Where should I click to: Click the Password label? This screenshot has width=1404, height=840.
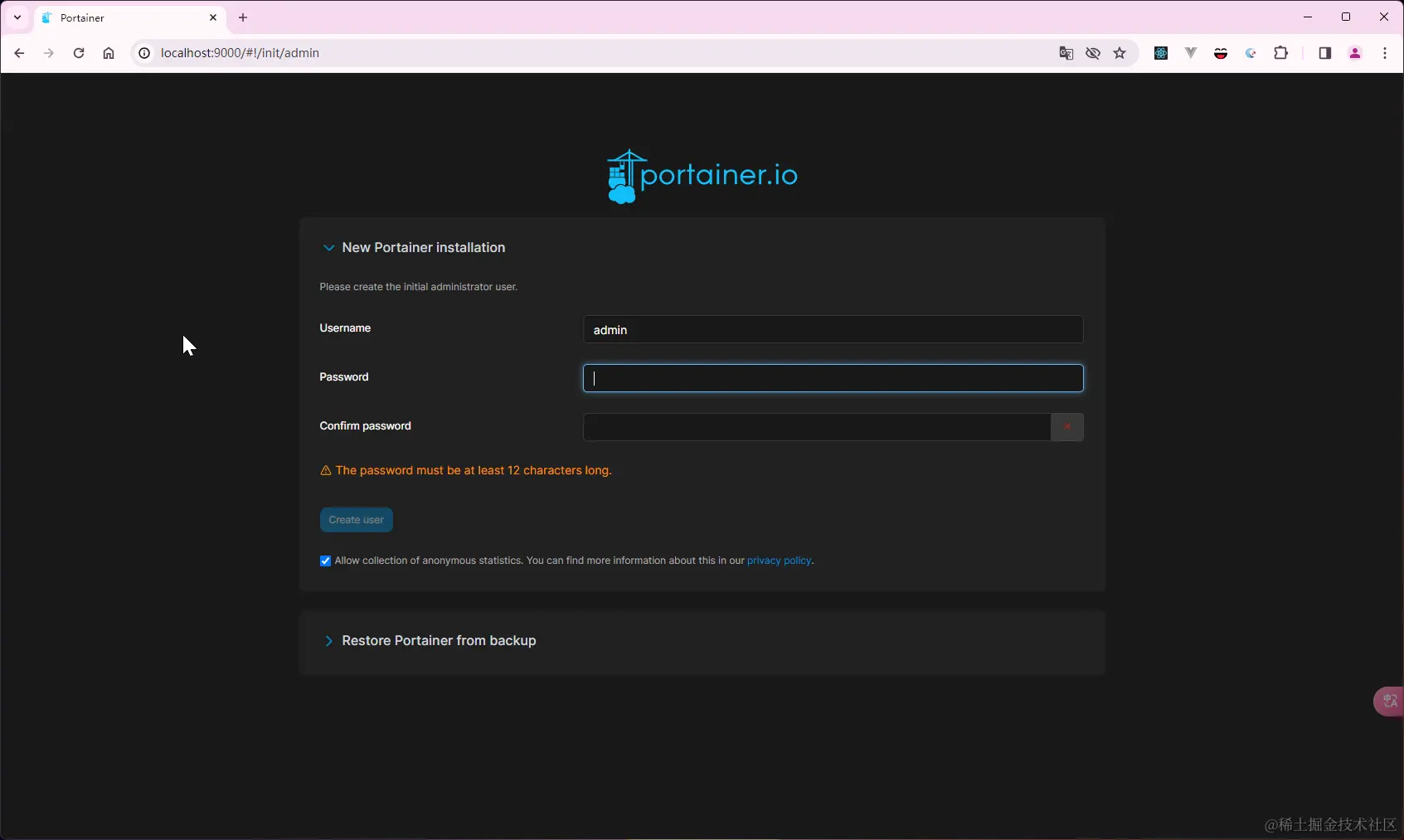[x=344, y=377]
